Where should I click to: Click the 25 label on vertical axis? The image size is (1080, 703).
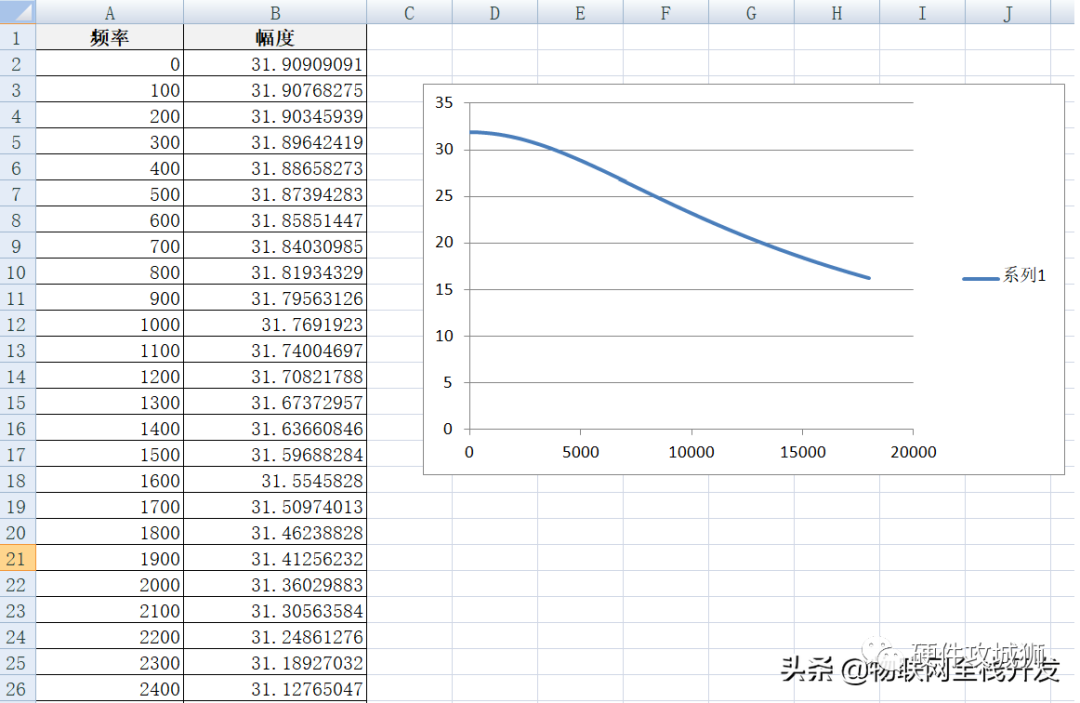(444, 196)
